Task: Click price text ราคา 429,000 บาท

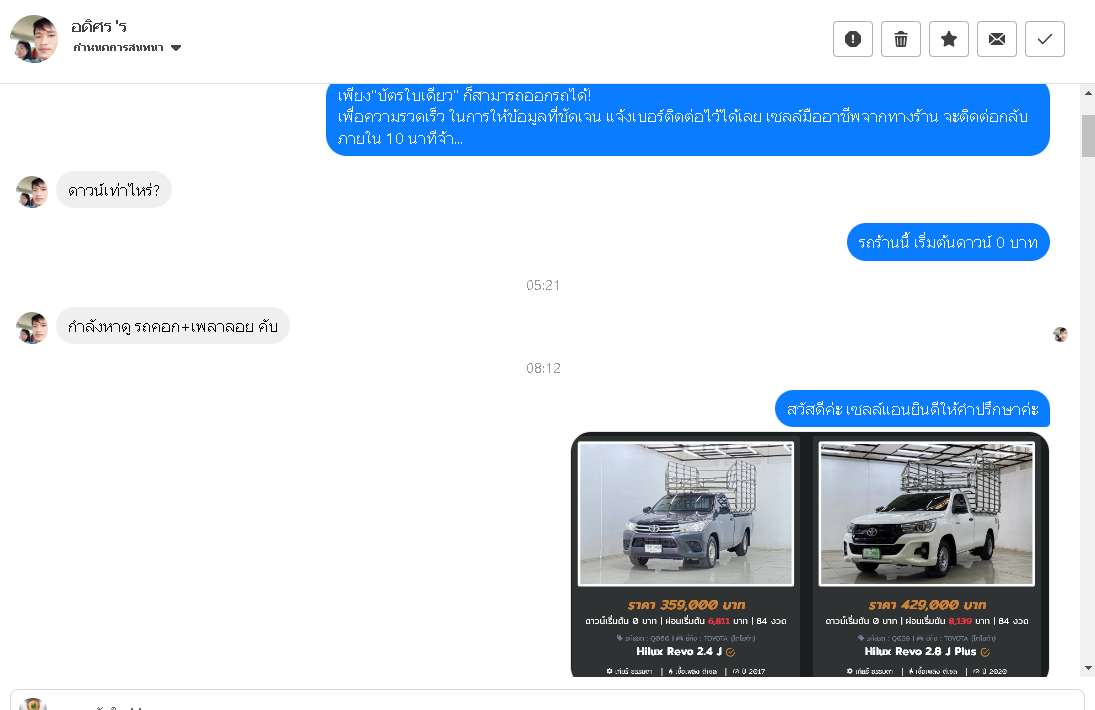Action: point(927,605)
